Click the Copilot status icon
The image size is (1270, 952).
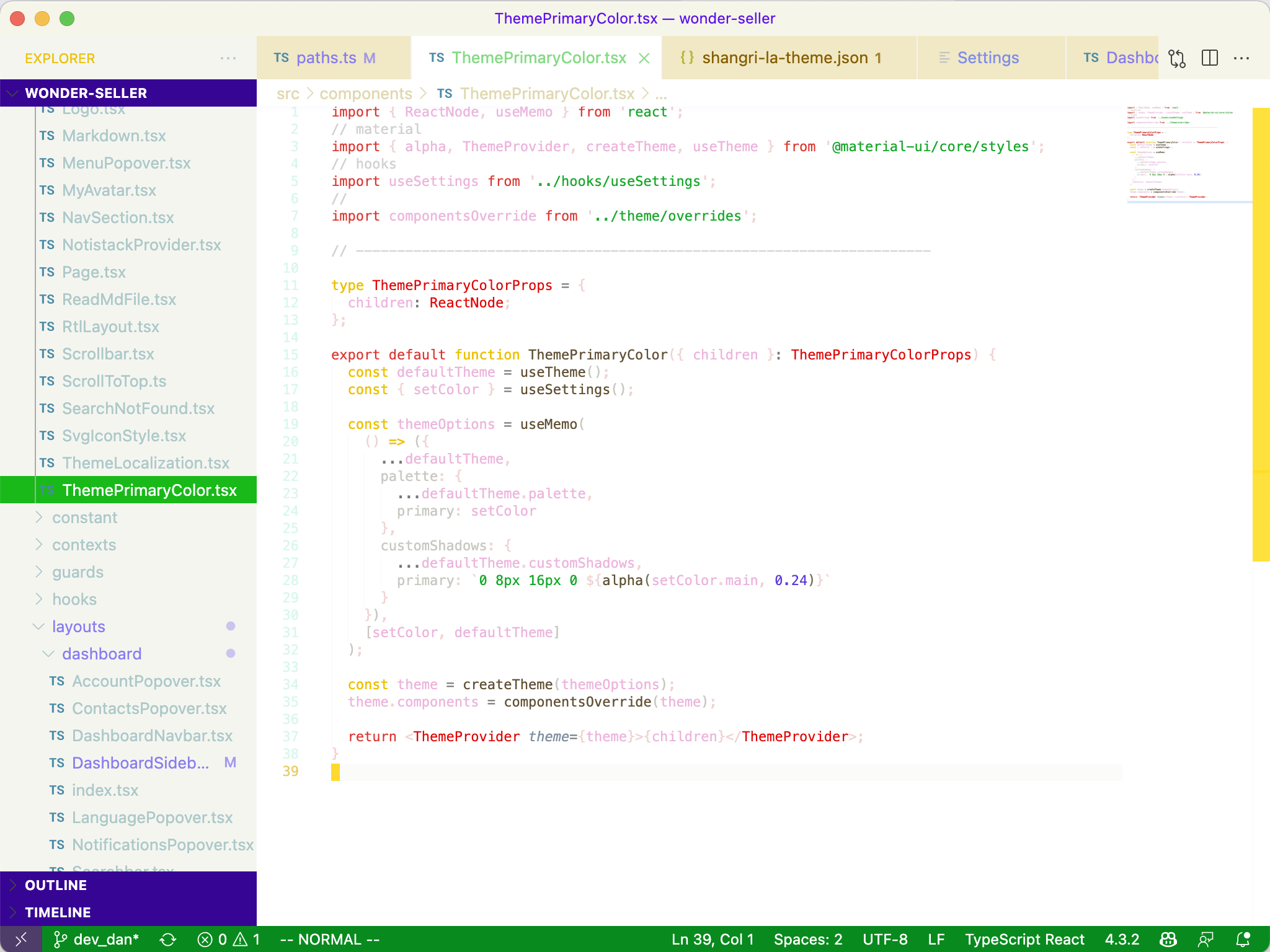pyautogui.click(x=1168, y=940)
